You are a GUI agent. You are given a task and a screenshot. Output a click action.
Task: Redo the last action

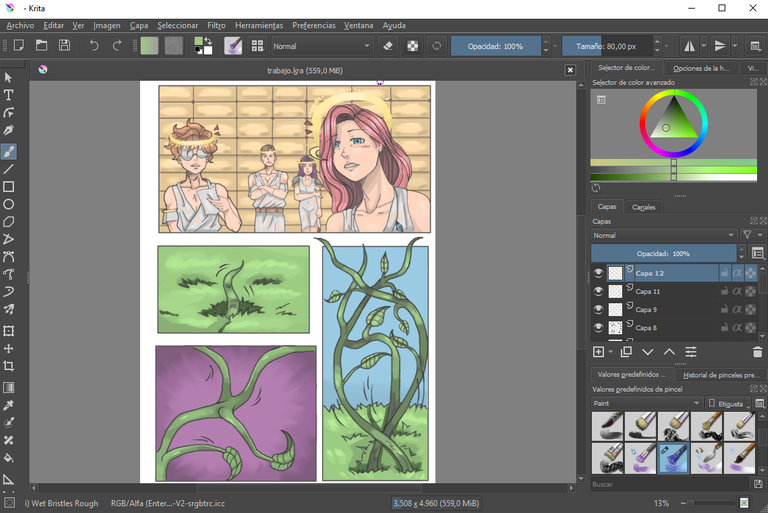pos(117,46)
